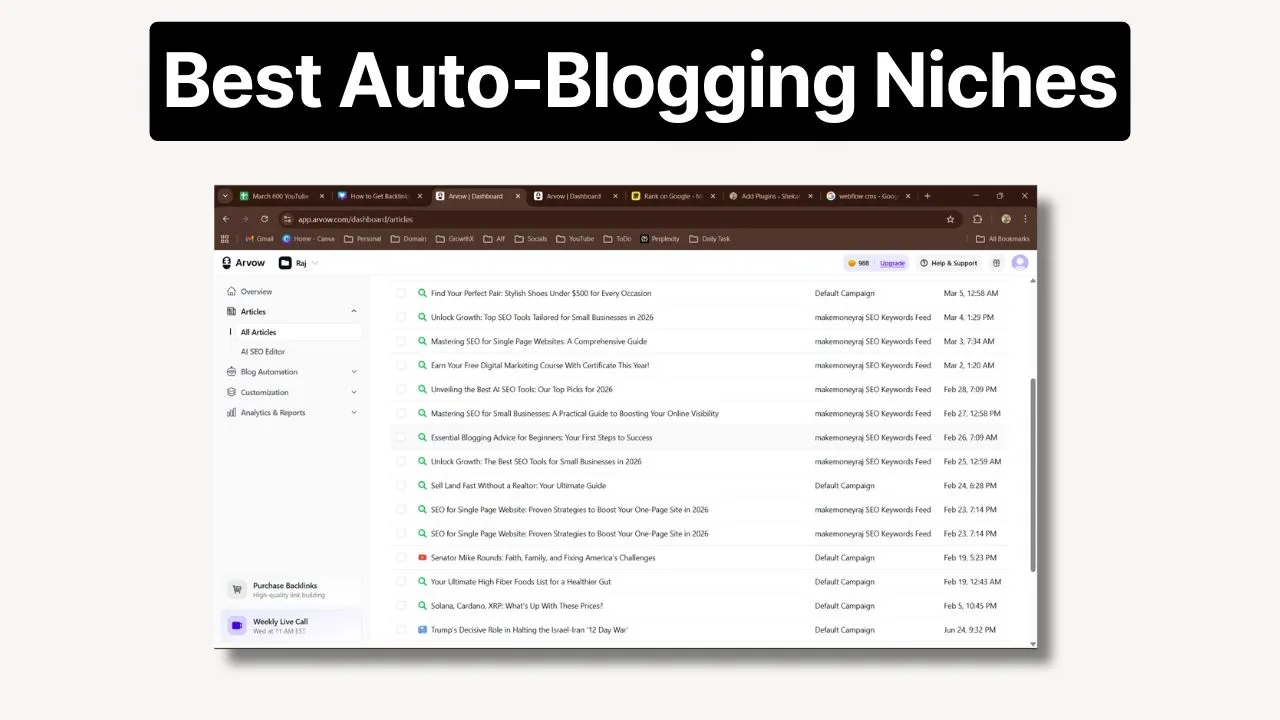The height and width of the screenshot is (720, 1280).
Task: Click the Mar 5, 12:58 AM date
Action: (971, 294)
